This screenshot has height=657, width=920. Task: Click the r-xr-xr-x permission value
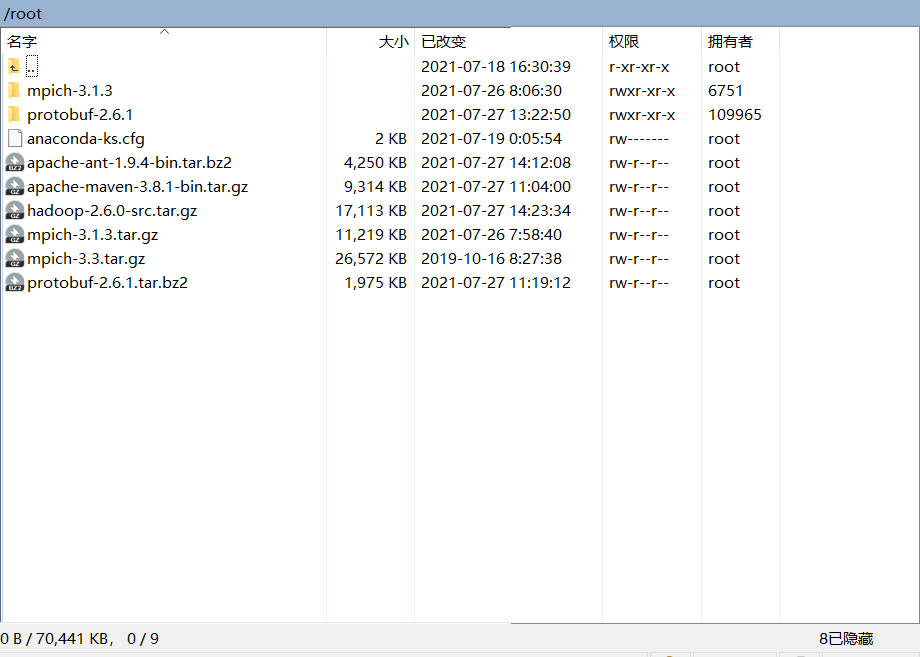(639, 67)
